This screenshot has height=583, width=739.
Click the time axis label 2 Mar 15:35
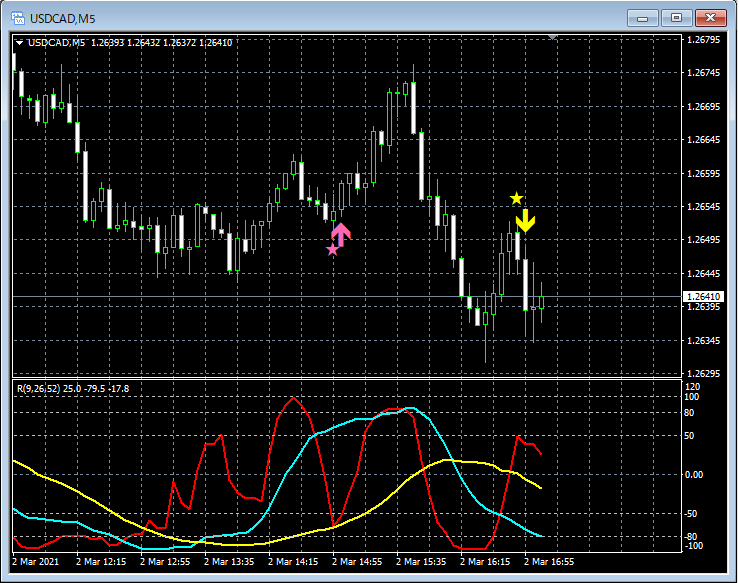click(x=421, y=562)
